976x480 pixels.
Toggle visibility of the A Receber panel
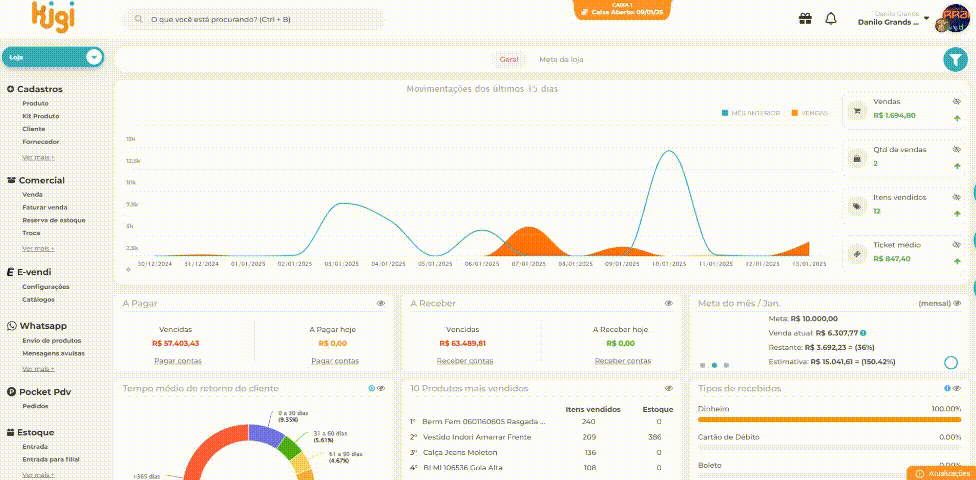coord(669,303)
